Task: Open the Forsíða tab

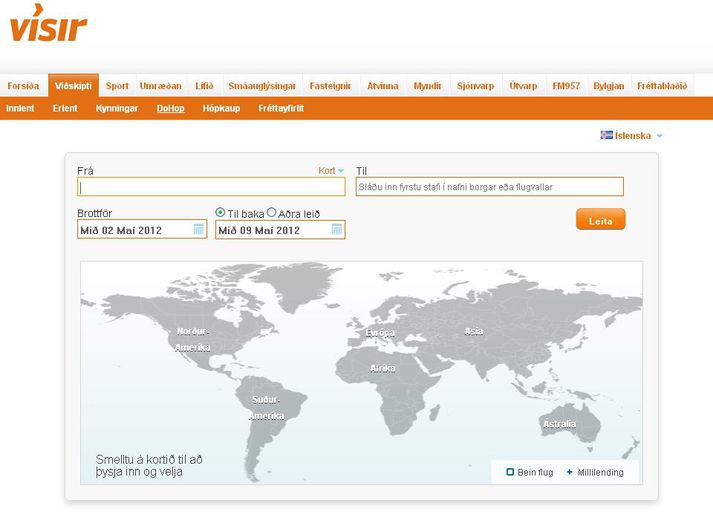Action: click(23, 85)
